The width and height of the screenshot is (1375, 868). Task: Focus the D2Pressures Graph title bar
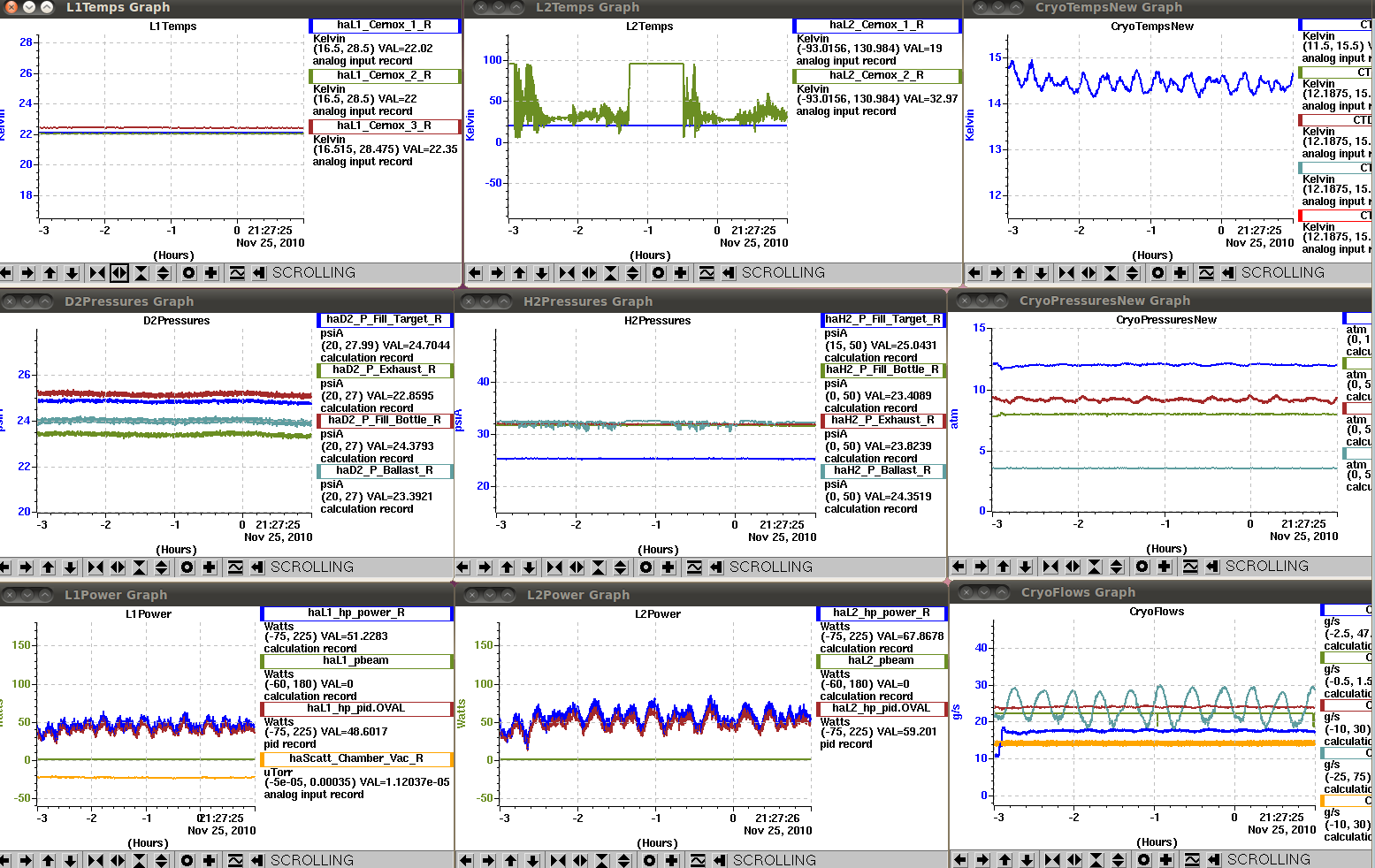(226, 301)
